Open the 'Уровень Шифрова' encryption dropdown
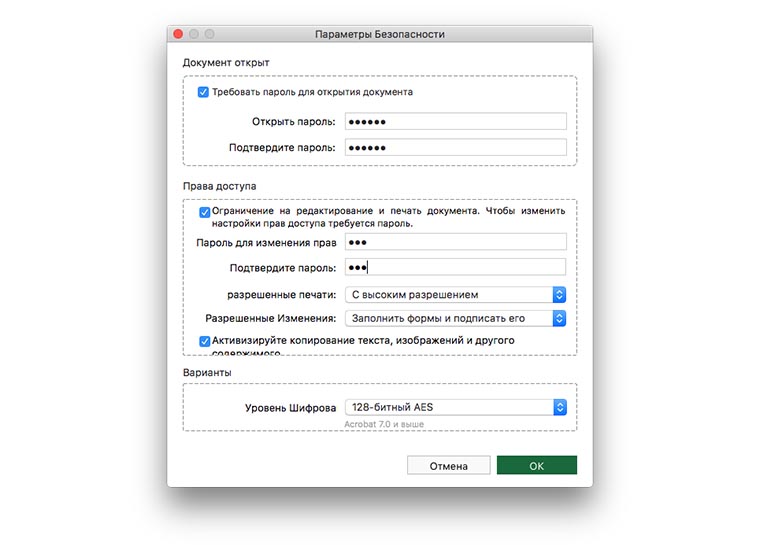This screenshot has height=550, width=760. (x=456, y=407)
